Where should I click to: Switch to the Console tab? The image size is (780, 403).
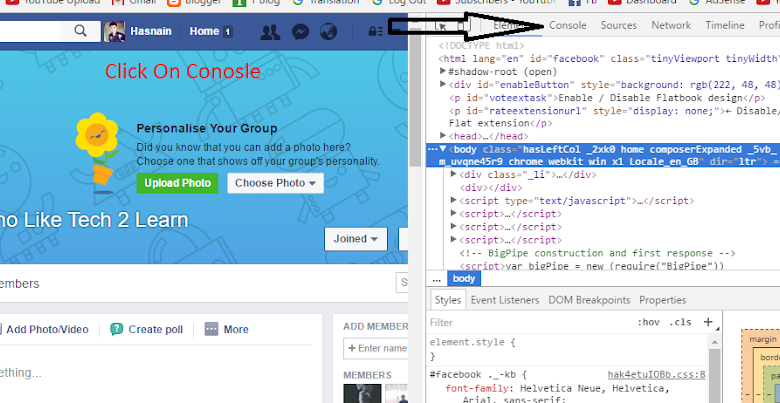[568, 25]
